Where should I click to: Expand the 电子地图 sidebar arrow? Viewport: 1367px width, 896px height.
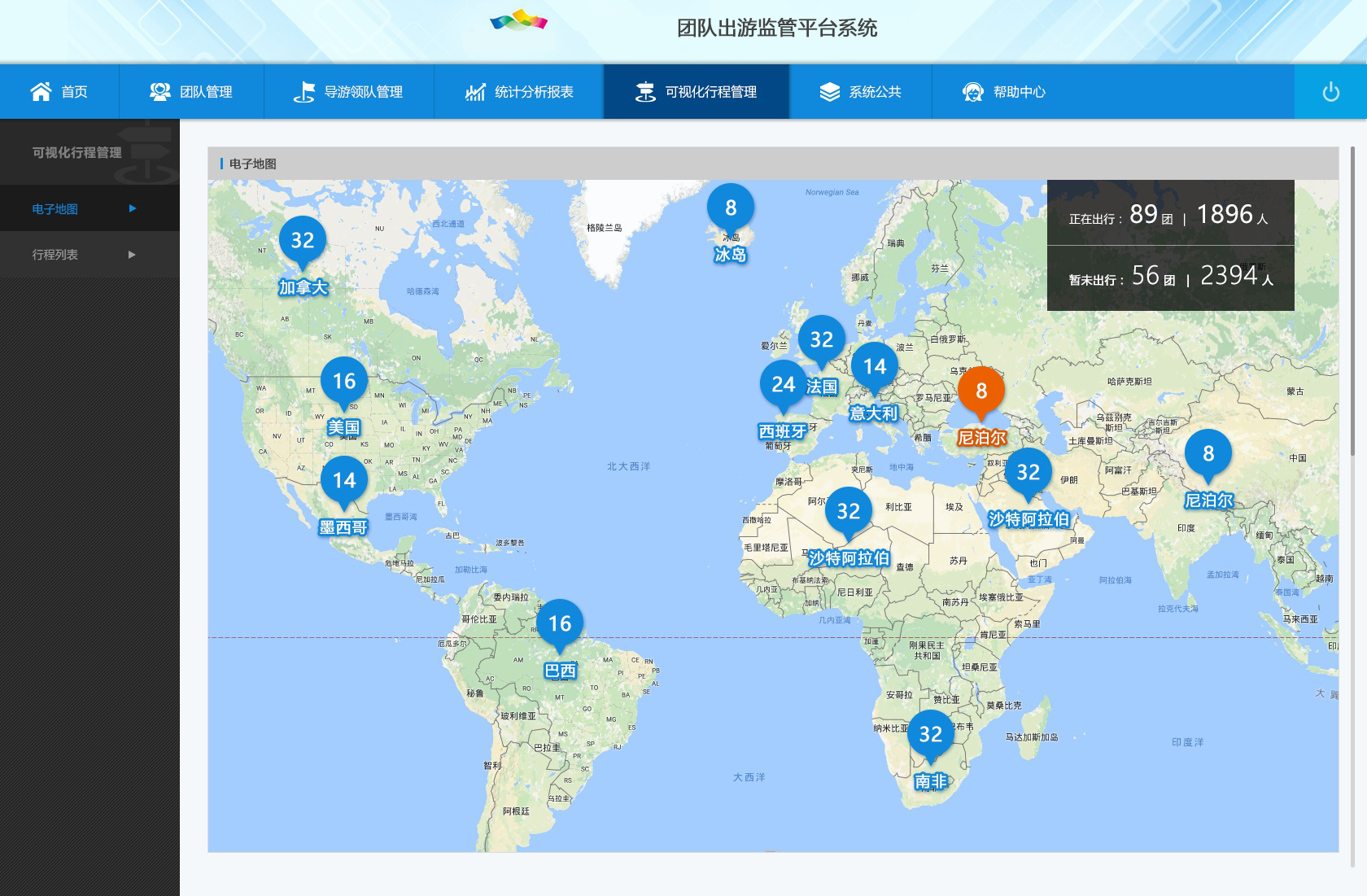133,209
